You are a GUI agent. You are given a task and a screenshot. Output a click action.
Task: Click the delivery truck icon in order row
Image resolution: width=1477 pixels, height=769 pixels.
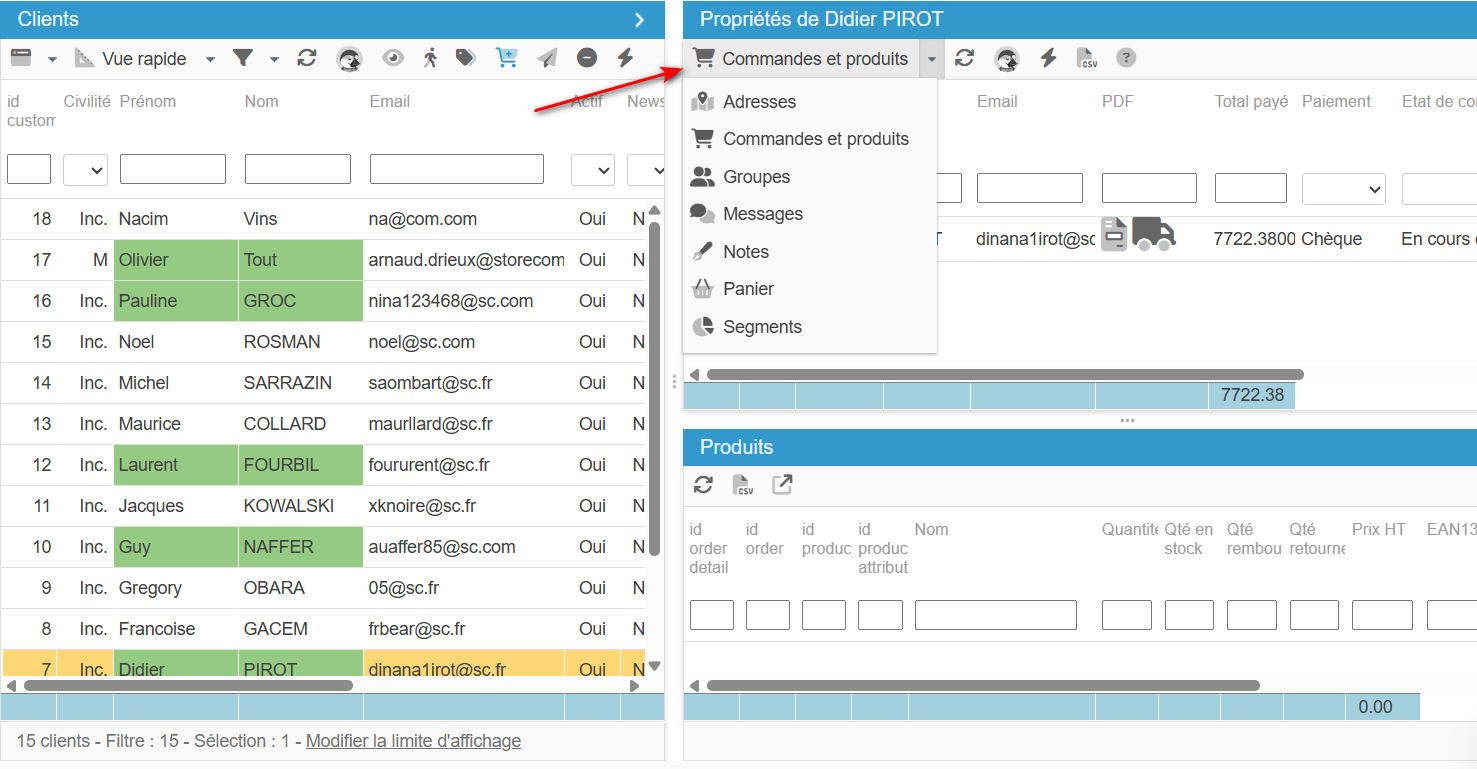point(1153,234)
